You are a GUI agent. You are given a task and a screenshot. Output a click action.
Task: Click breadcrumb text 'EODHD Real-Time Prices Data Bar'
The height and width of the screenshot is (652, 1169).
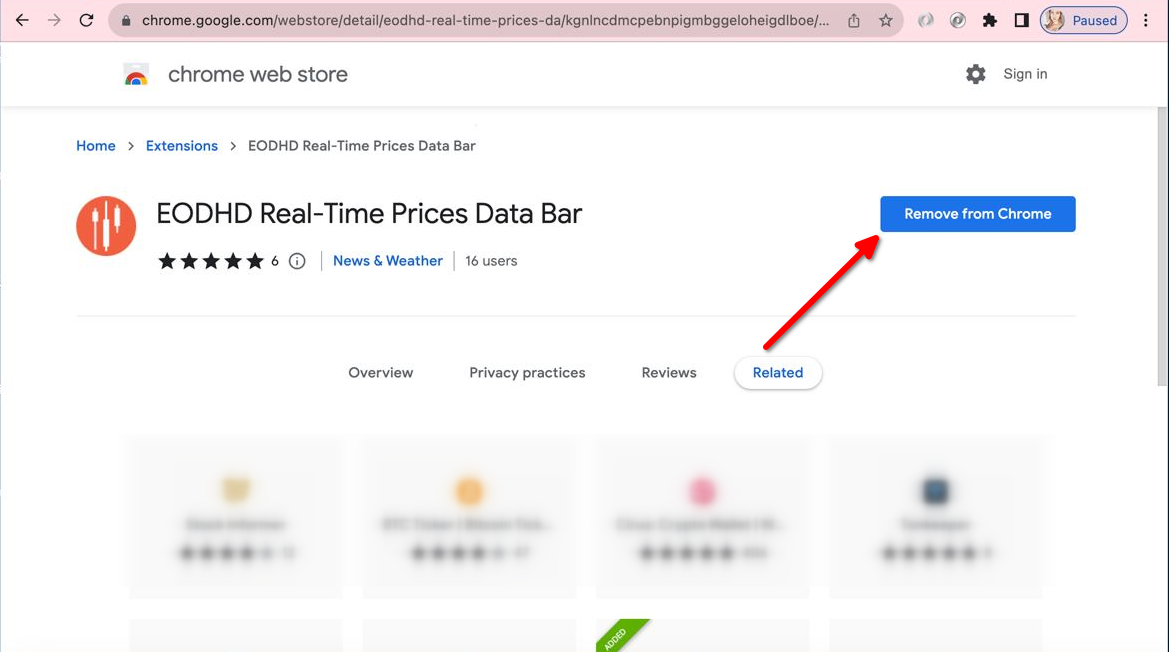(x=362, y=146)
